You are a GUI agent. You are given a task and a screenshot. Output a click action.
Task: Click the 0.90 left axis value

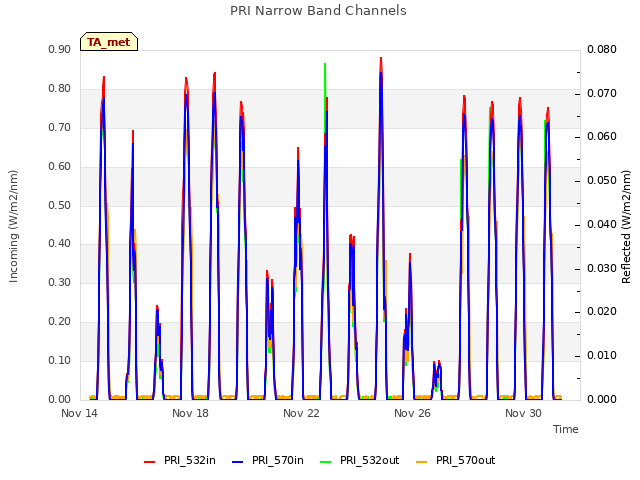click(x=60, y=50)
